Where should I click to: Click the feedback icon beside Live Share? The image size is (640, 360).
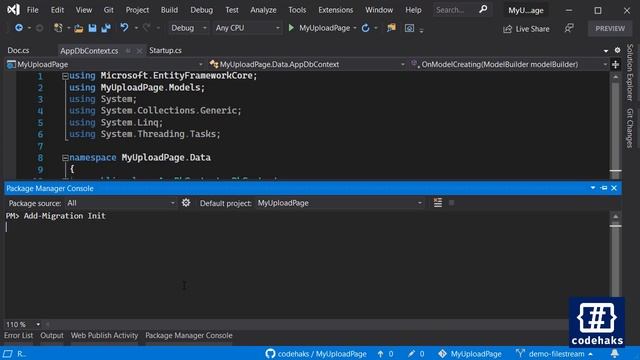(x=569, y=28)
